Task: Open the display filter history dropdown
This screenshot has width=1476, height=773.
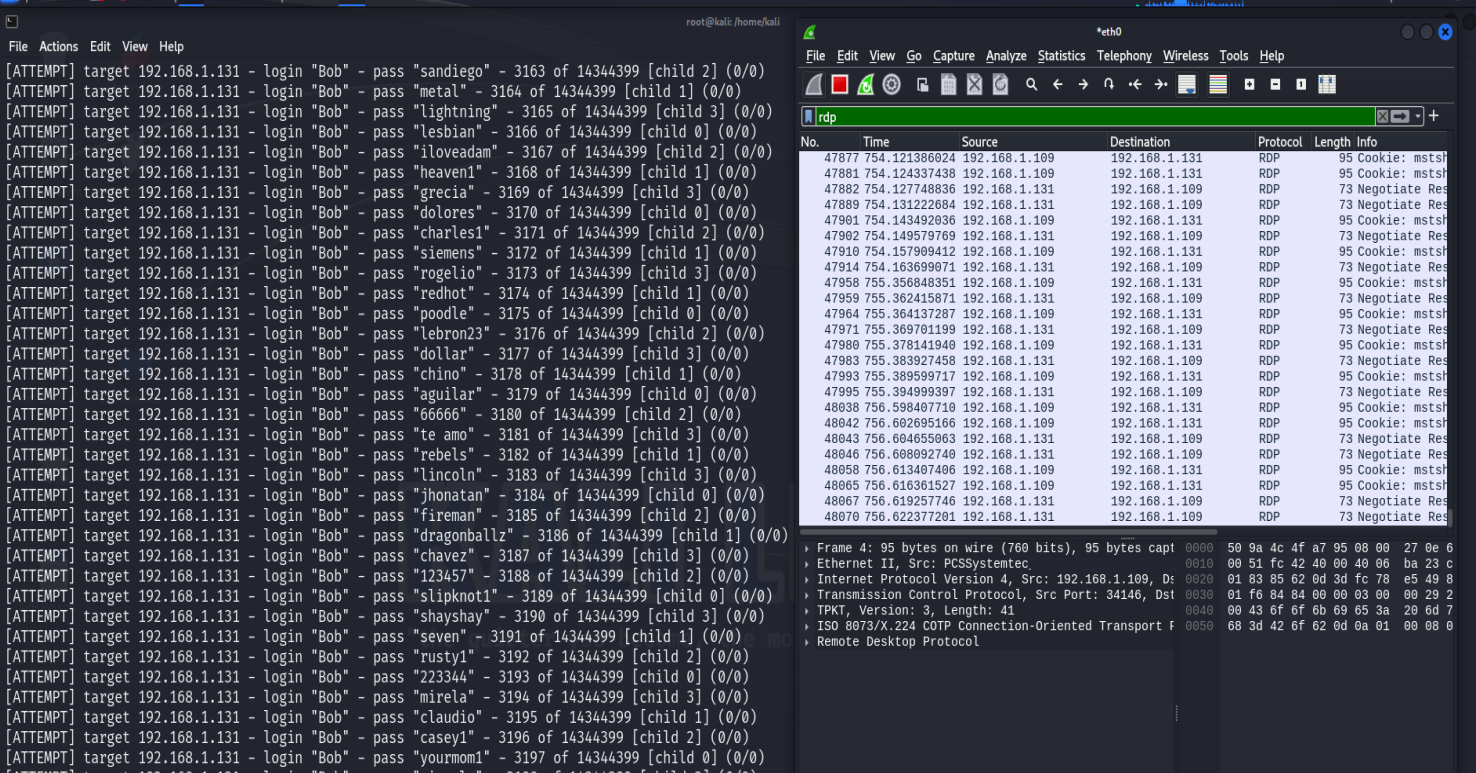Action: pos(1418,117)
